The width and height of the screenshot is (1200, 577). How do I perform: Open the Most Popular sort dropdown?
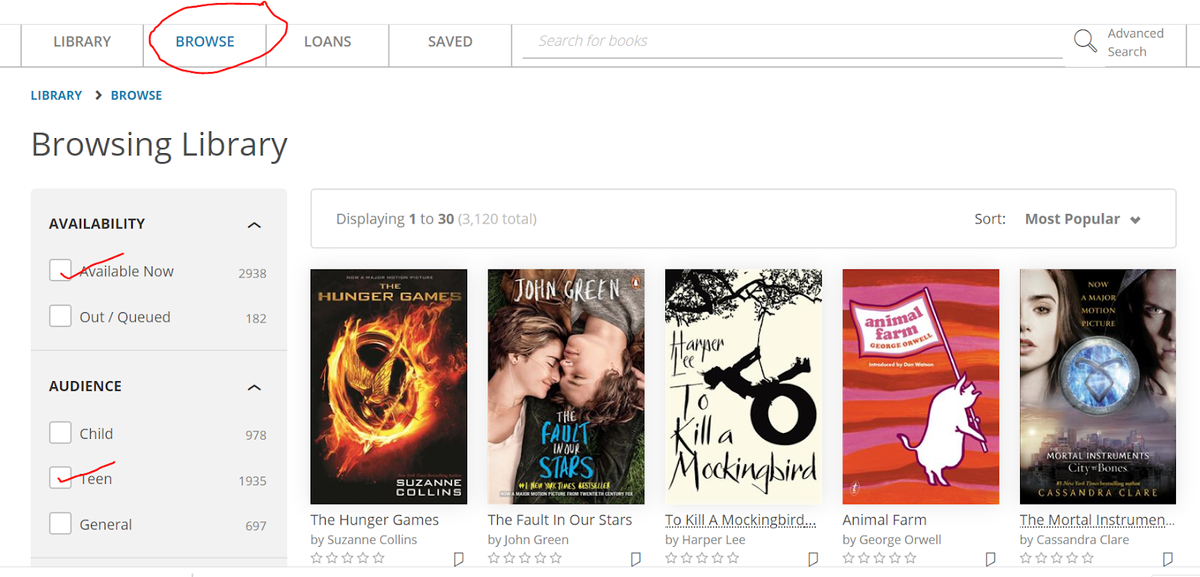point(1082,219)
